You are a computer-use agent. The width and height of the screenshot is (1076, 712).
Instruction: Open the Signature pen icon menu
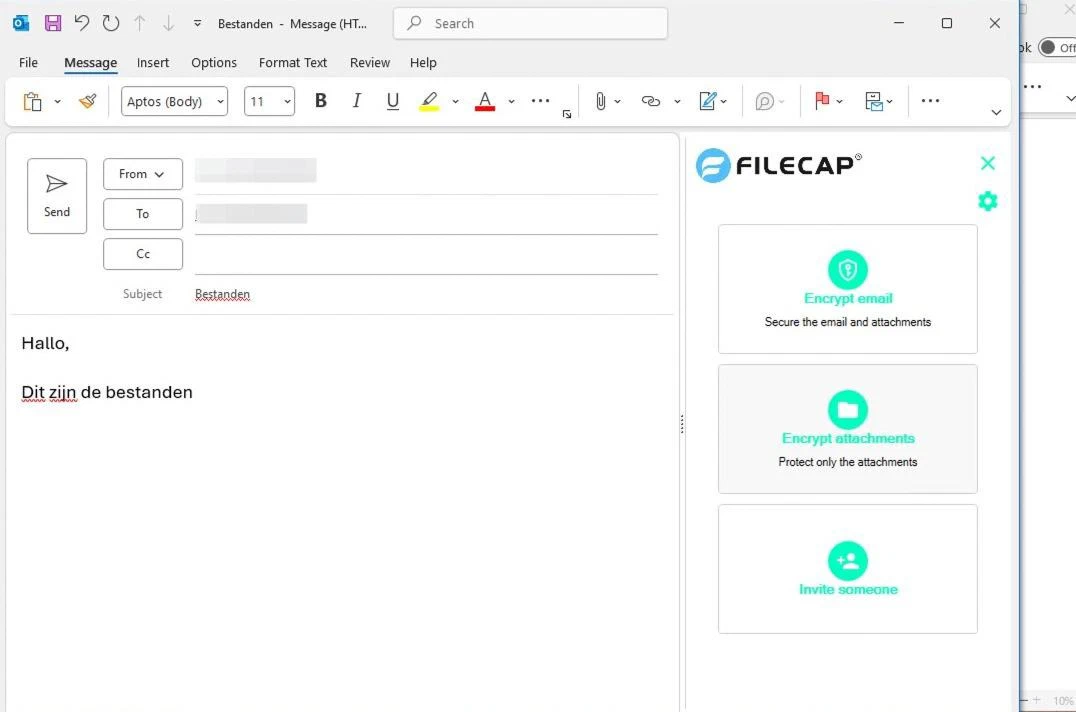[x=712, y=102]
